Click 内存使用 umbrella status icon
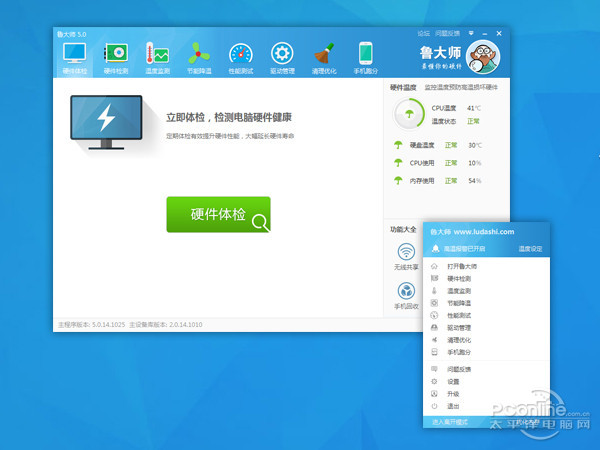Viewport: 600px width, 450px height. point(398,180)
